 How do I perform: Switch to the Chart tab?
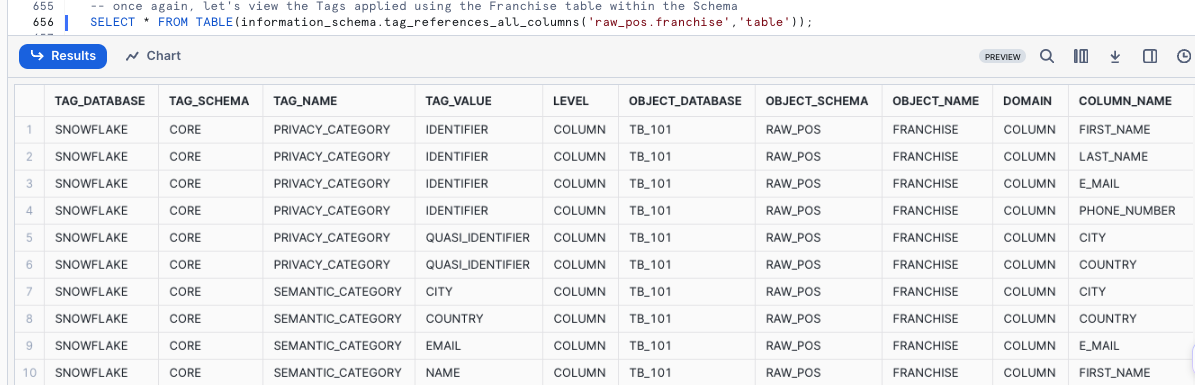(x=153, y=56)
